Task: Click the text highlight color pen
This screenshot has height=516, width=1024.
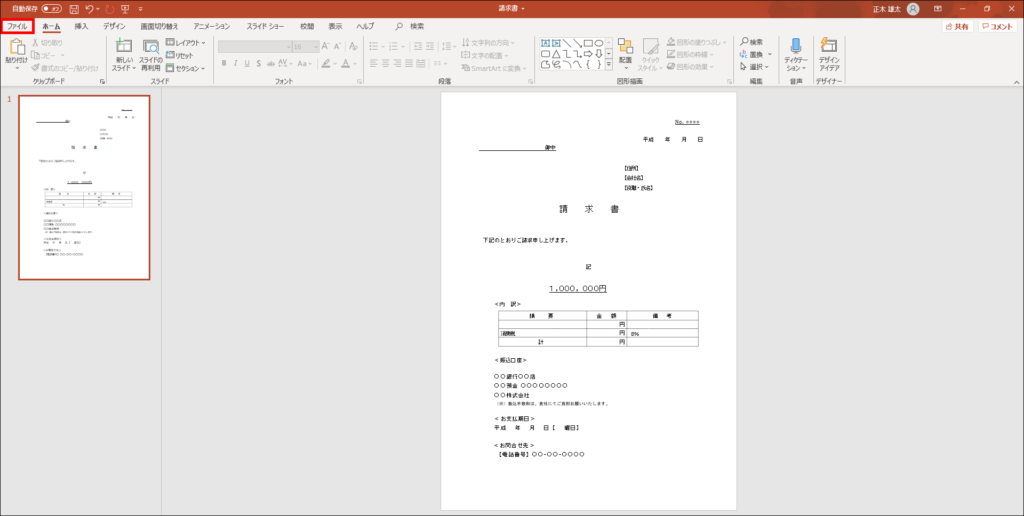Action: pos(327,63)
